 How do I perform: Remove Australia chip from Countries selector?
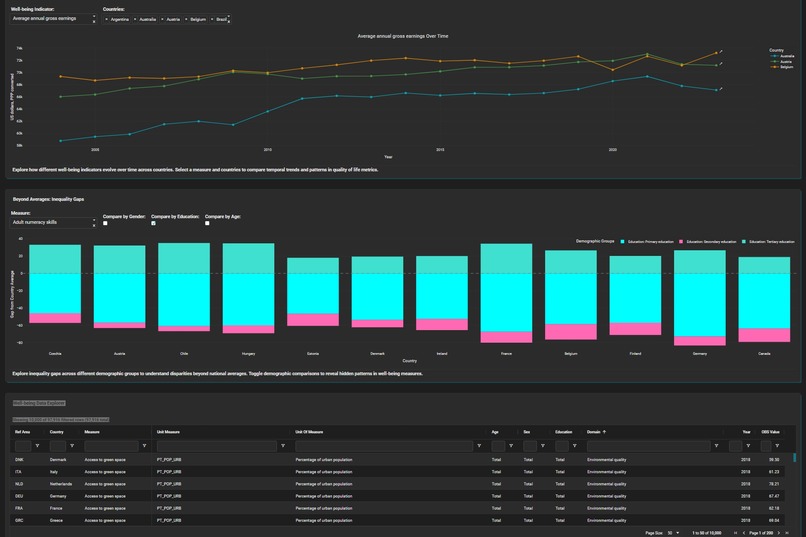tap(135, 20)
